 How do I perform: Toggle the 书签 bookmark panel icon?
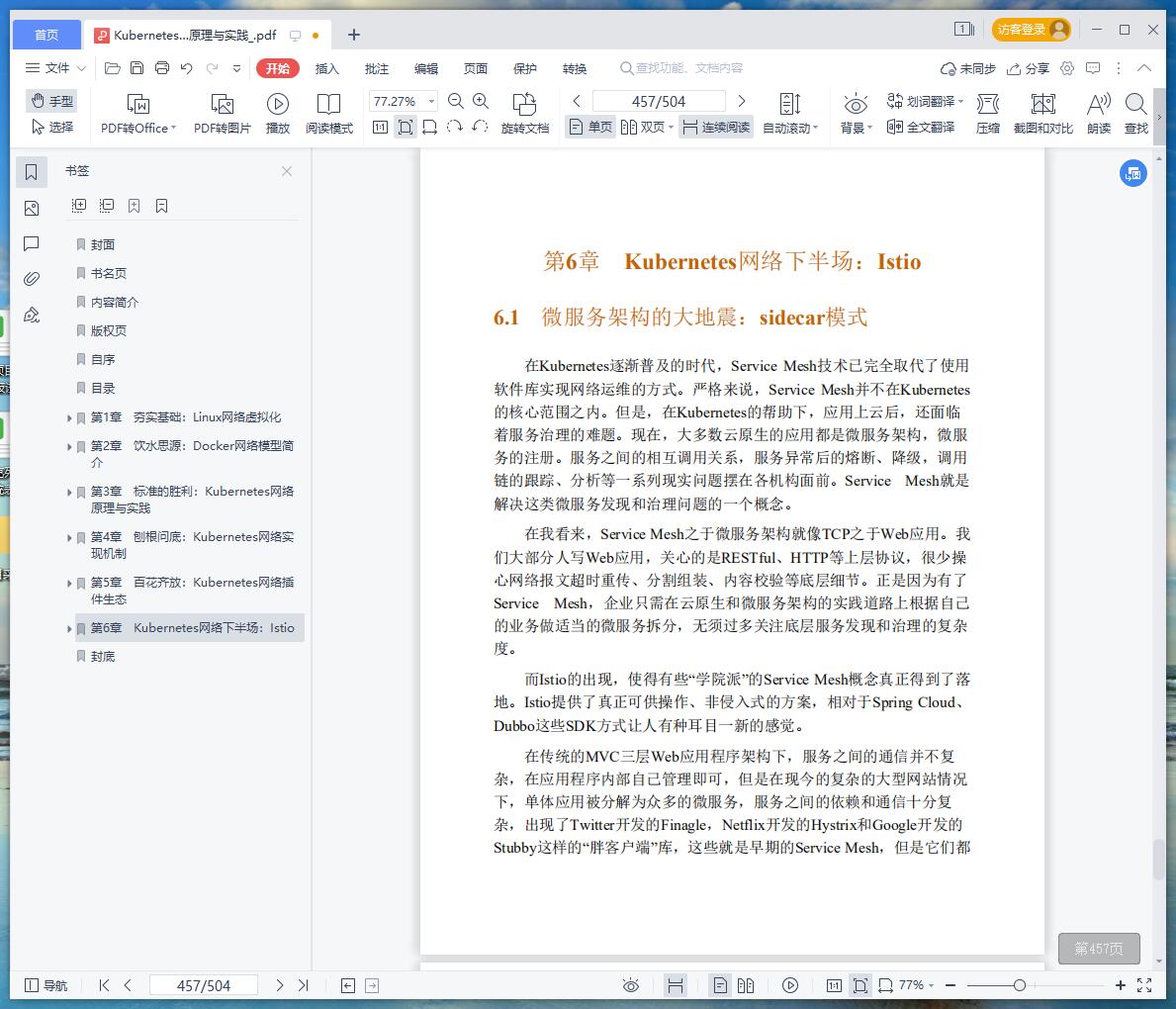(x=32, y=172)
